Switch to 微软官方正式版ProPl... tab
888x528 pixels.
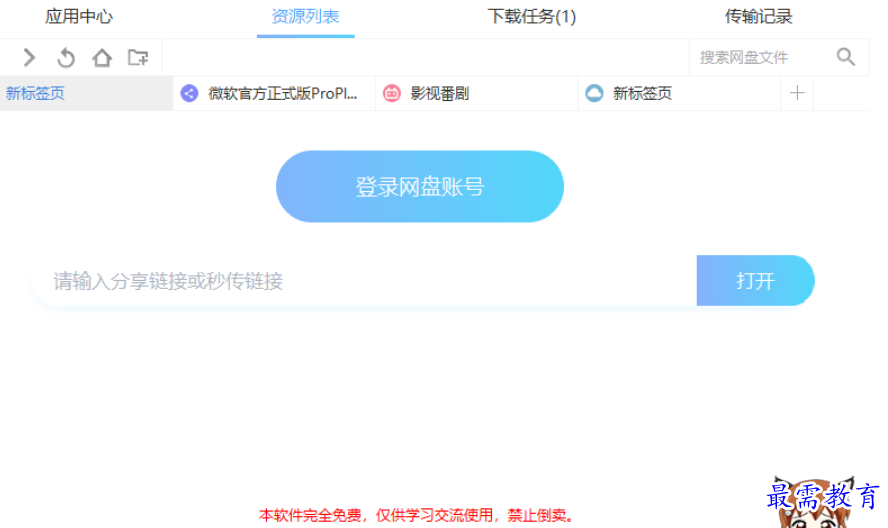tap(274, 93)
